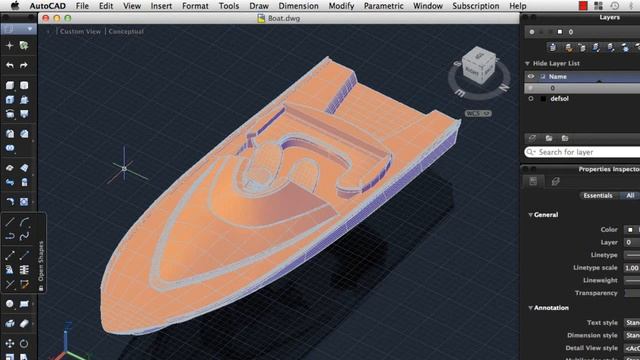This screenshot has width=640, height=360.
Task: Toggle visibility of layer 0
Action: [x=531, y=88]
